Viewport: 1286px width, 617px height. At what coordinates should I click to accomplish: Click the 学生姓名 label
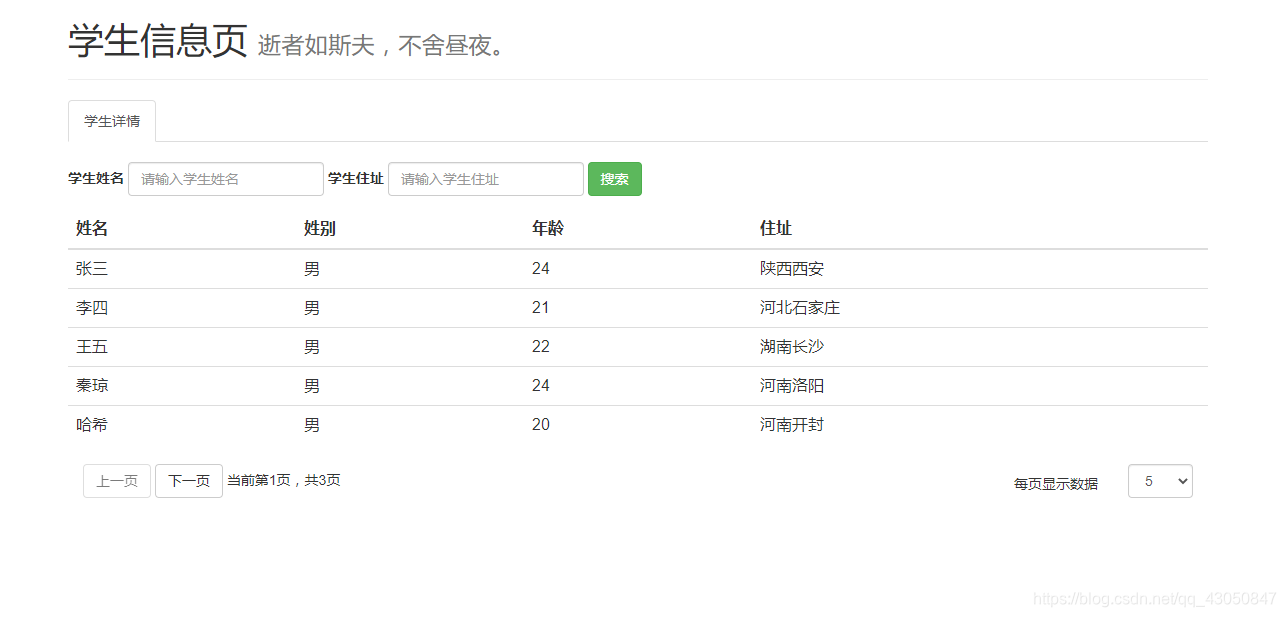(96, 179)
